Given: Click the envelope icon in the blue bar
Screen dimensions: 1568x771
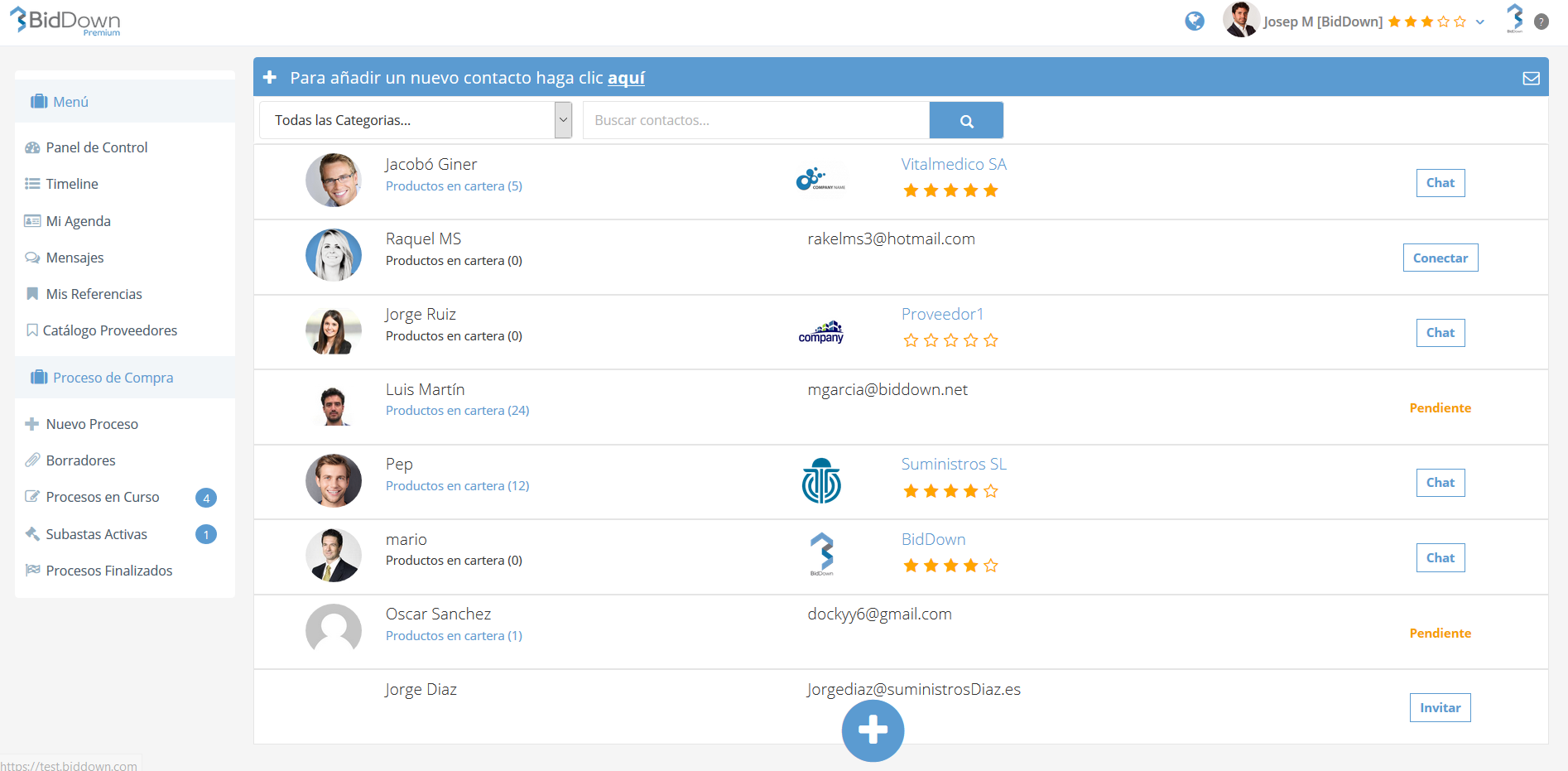Looking at the screenshot, I should click(1531, 78).
